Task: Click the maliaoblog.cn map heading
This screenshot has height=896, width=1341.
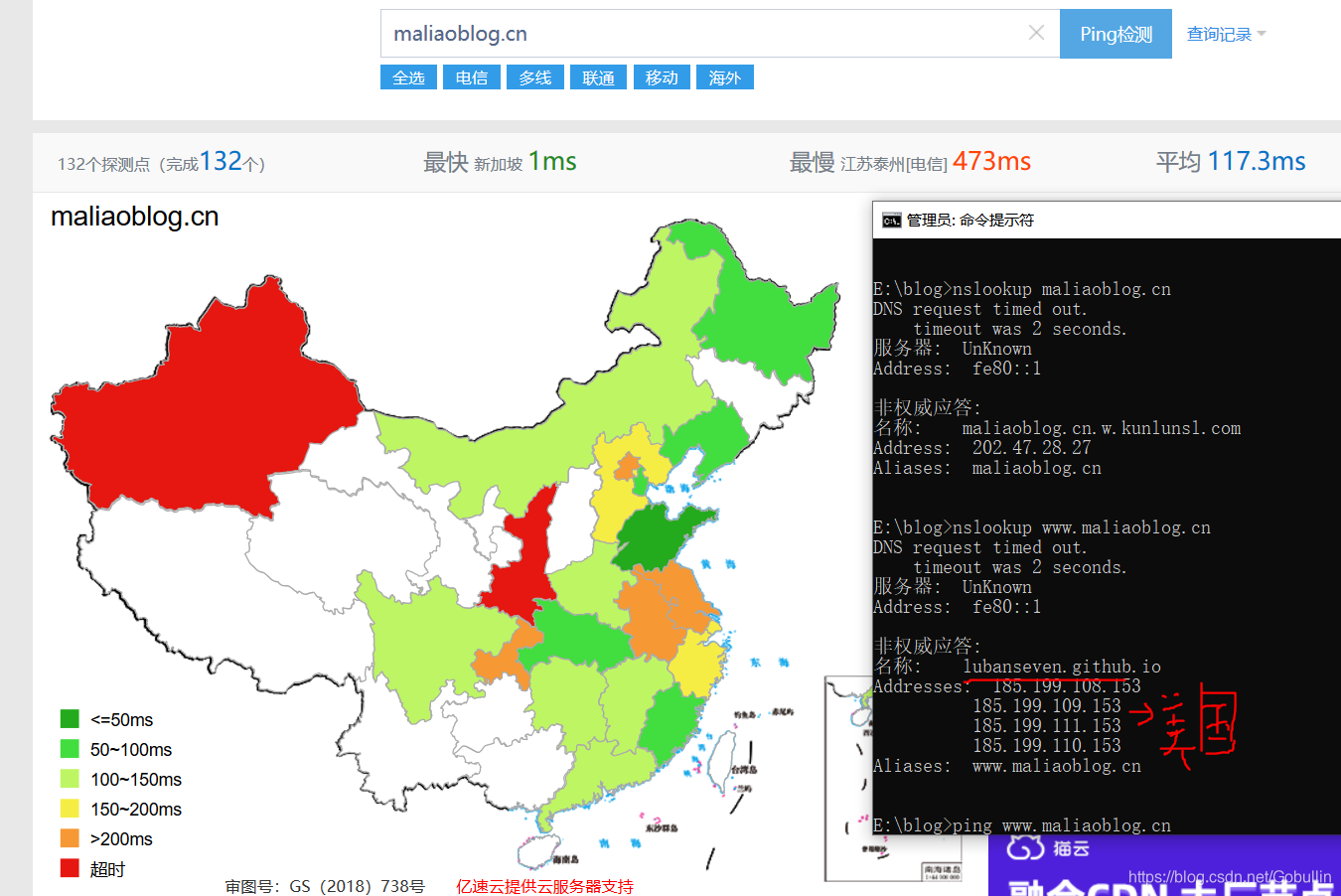Action: pos(135,217)
